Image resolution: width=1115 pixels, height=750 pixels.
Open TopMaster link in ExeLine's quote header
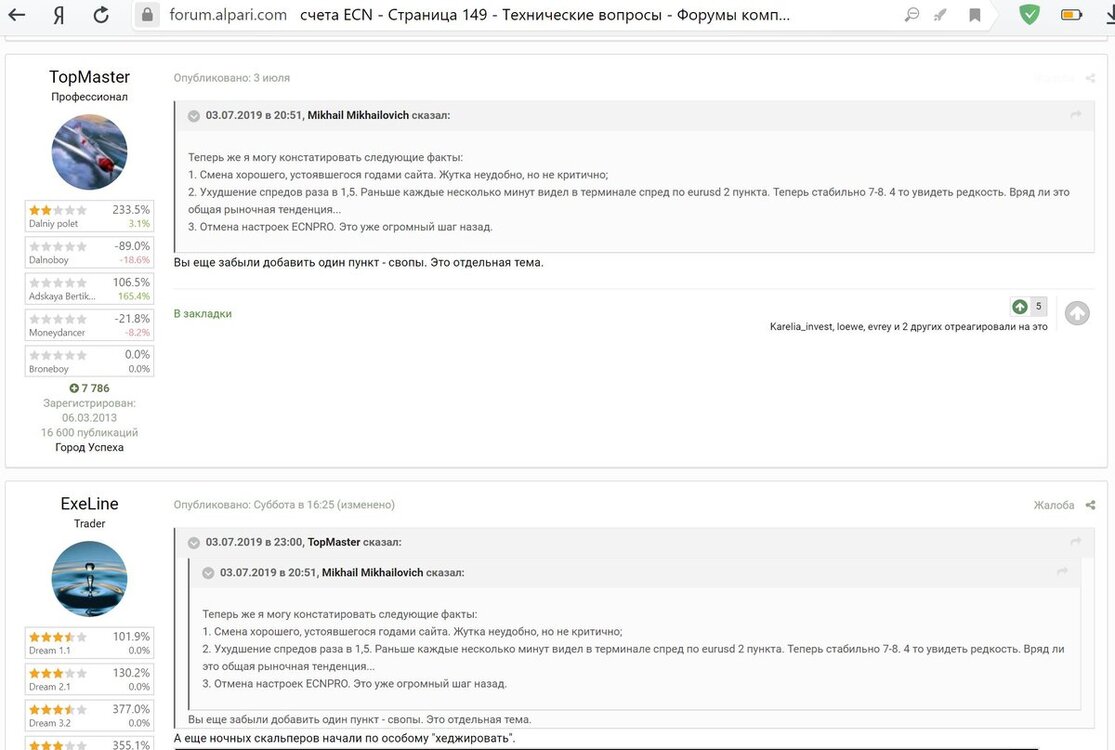click(334, 542)
